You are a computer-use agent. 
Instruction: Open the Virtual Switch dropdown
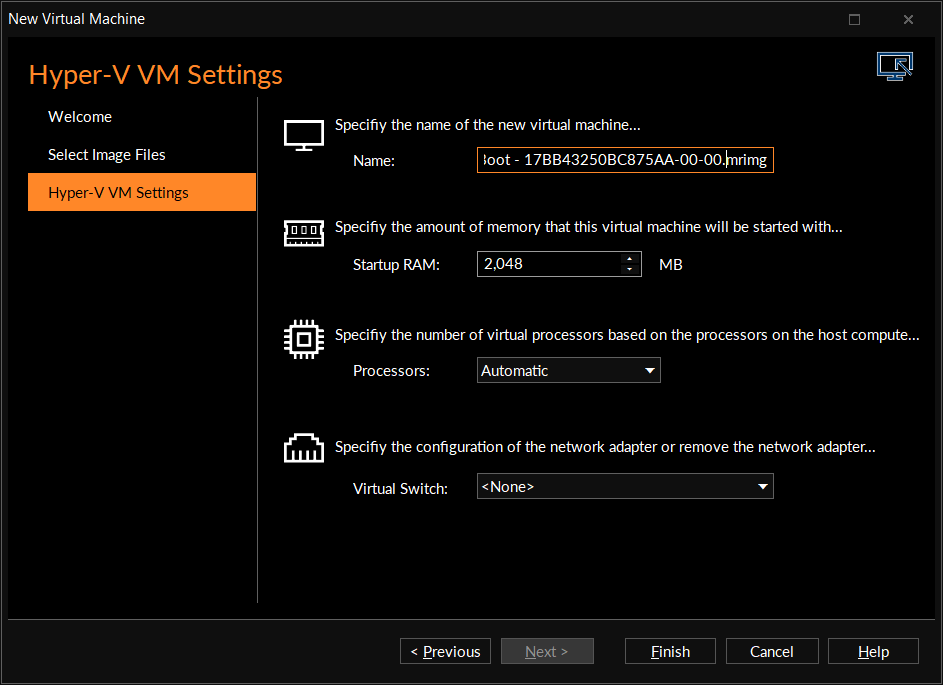tap(625, 487)
